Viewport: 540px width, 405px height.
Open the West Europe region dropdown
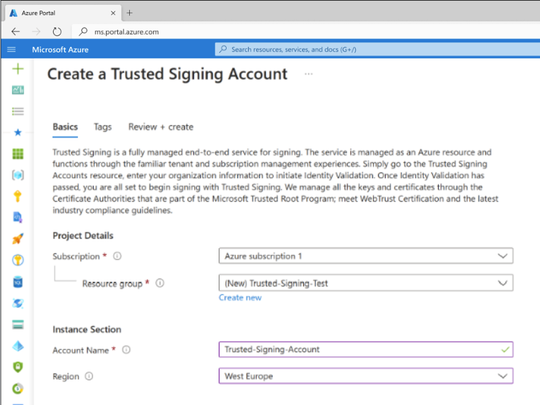coord(366,376)
